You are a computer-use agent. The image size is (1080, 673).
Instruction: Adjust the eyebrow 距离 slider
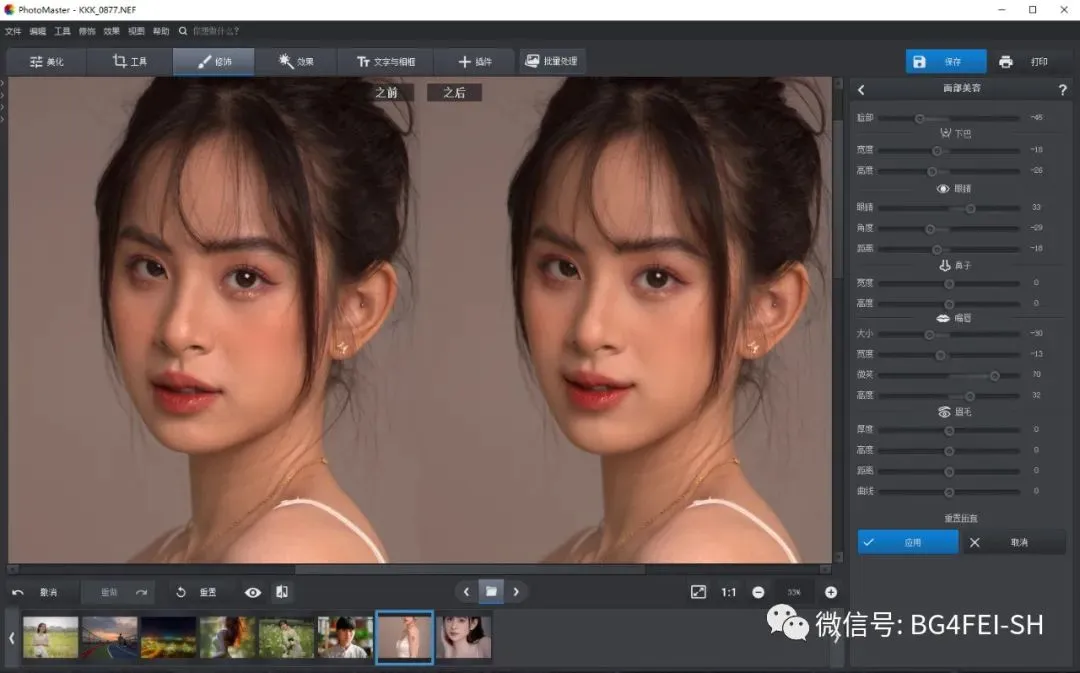pos(949,471)
